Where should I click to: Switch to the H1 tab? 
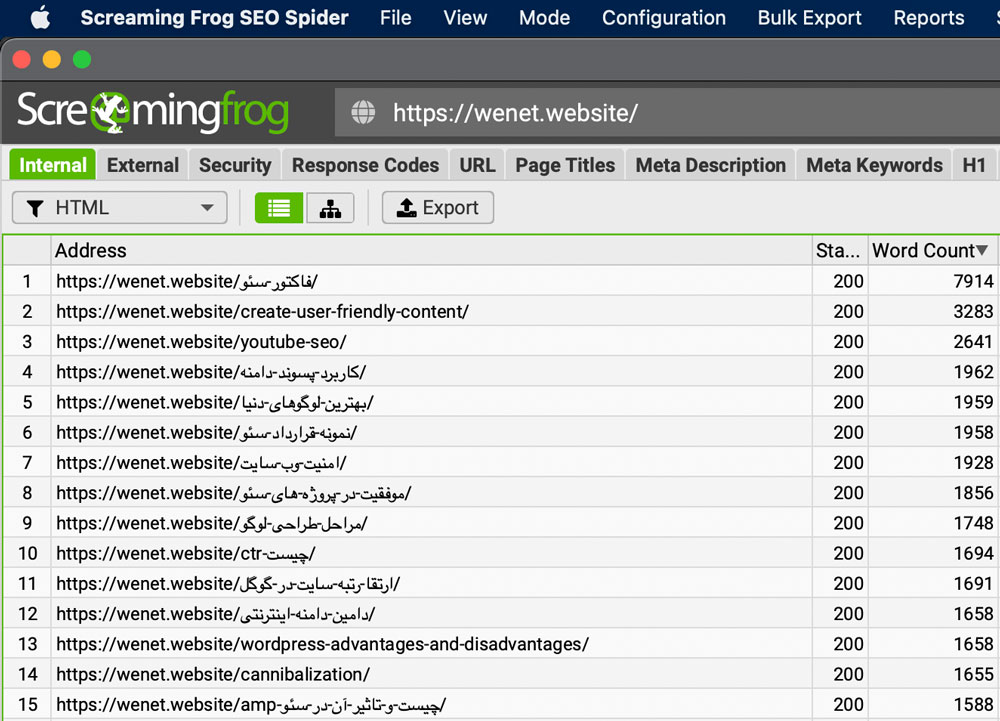[974, 165]
